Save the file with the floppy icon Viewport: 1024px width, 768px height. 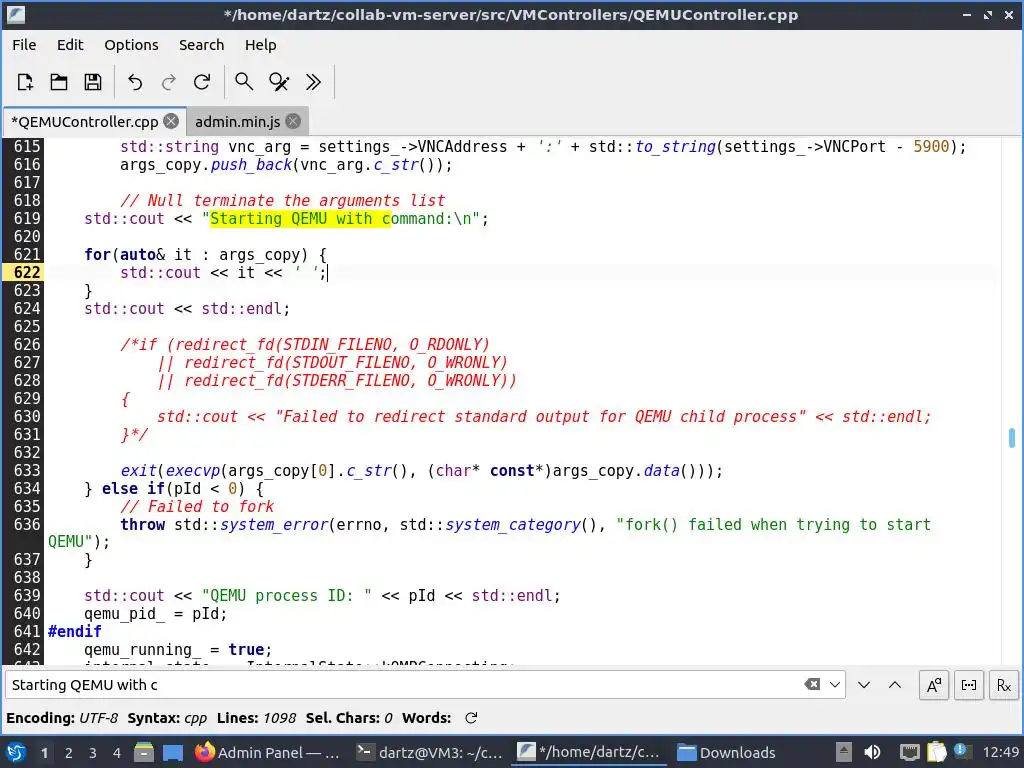(x=93, y=82)
